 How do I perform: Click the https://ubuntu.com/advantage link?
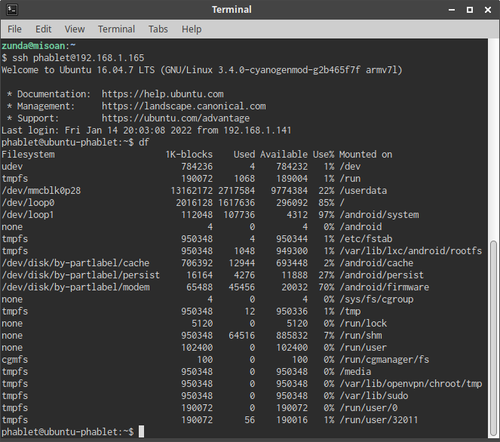pos(176,118)
